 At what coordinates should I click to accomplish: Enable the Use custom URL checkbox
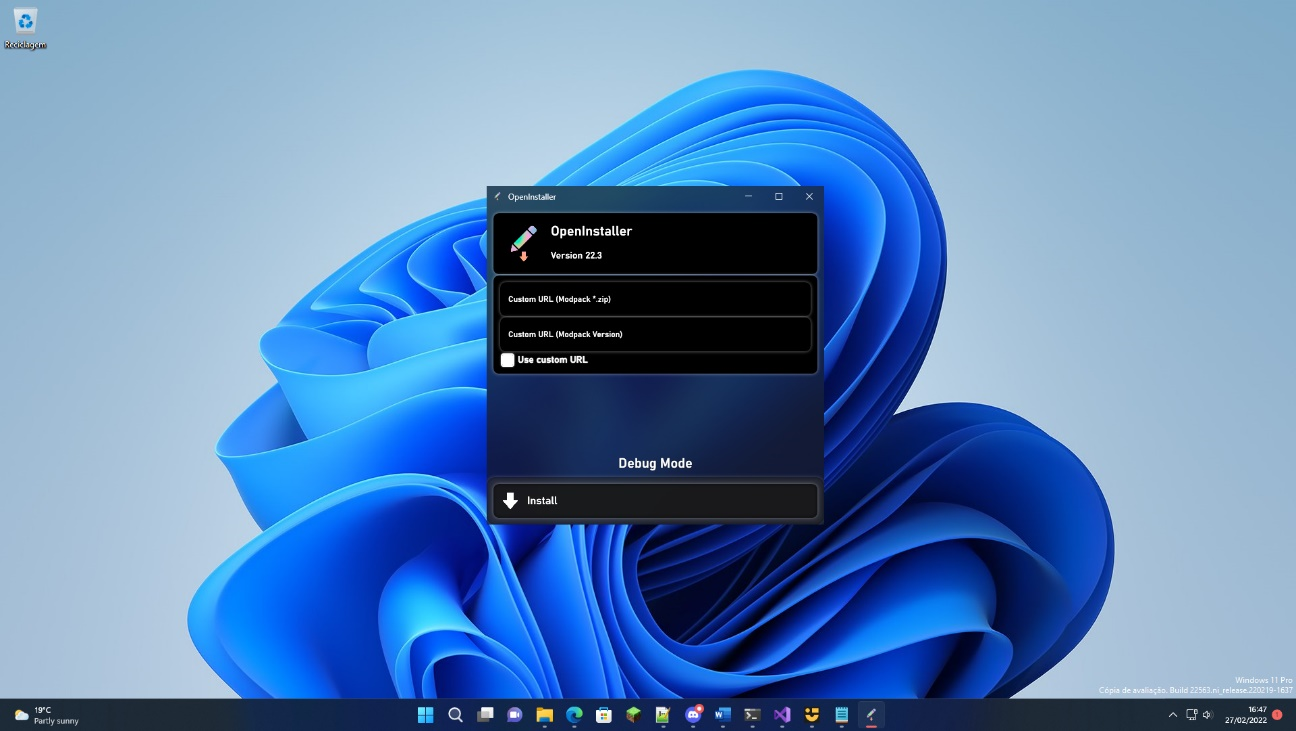(508, 360)
